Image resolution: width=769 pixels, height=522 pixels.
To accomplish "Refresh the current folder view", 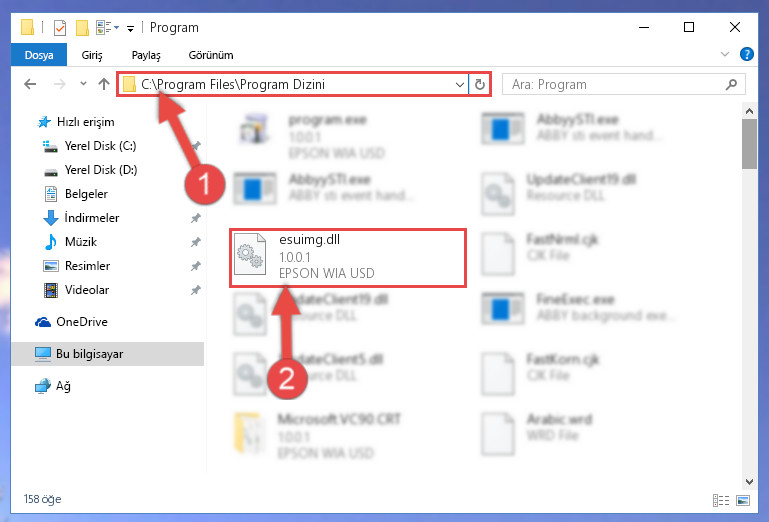I will pos(480,84).
